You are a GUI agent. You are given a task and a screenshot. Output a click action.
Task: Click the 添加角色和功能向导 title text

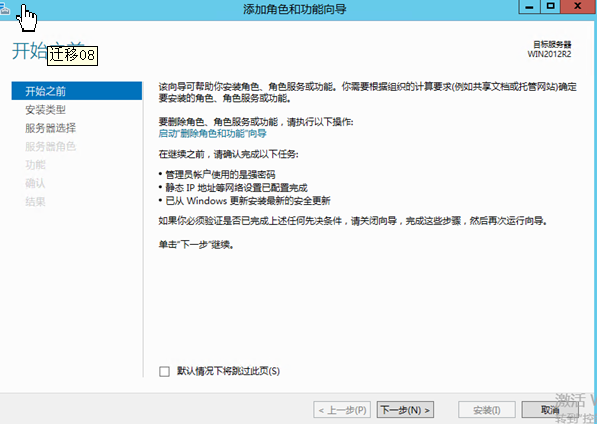pos(295,9)
